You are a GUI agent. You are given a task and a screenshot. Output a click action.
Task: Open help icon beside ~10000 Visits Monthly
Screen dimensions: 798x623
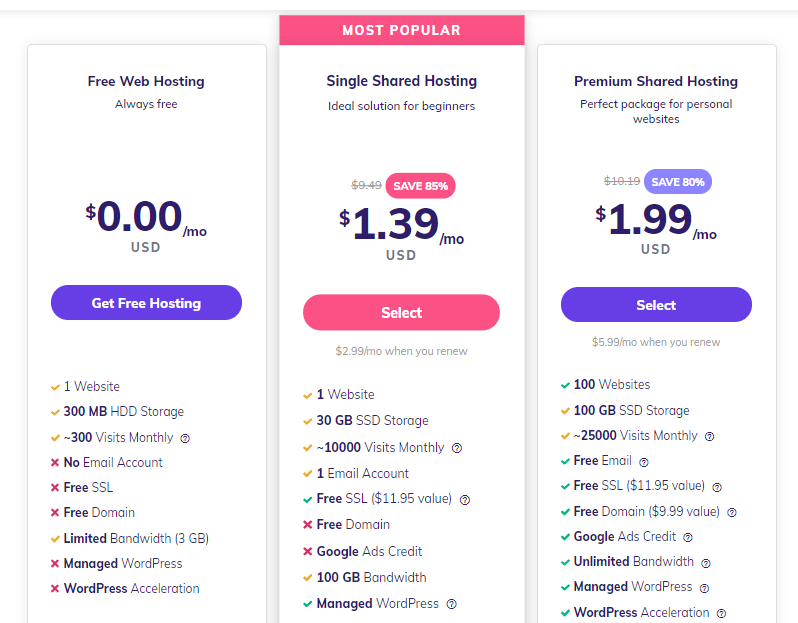click(x=457, y=448)
